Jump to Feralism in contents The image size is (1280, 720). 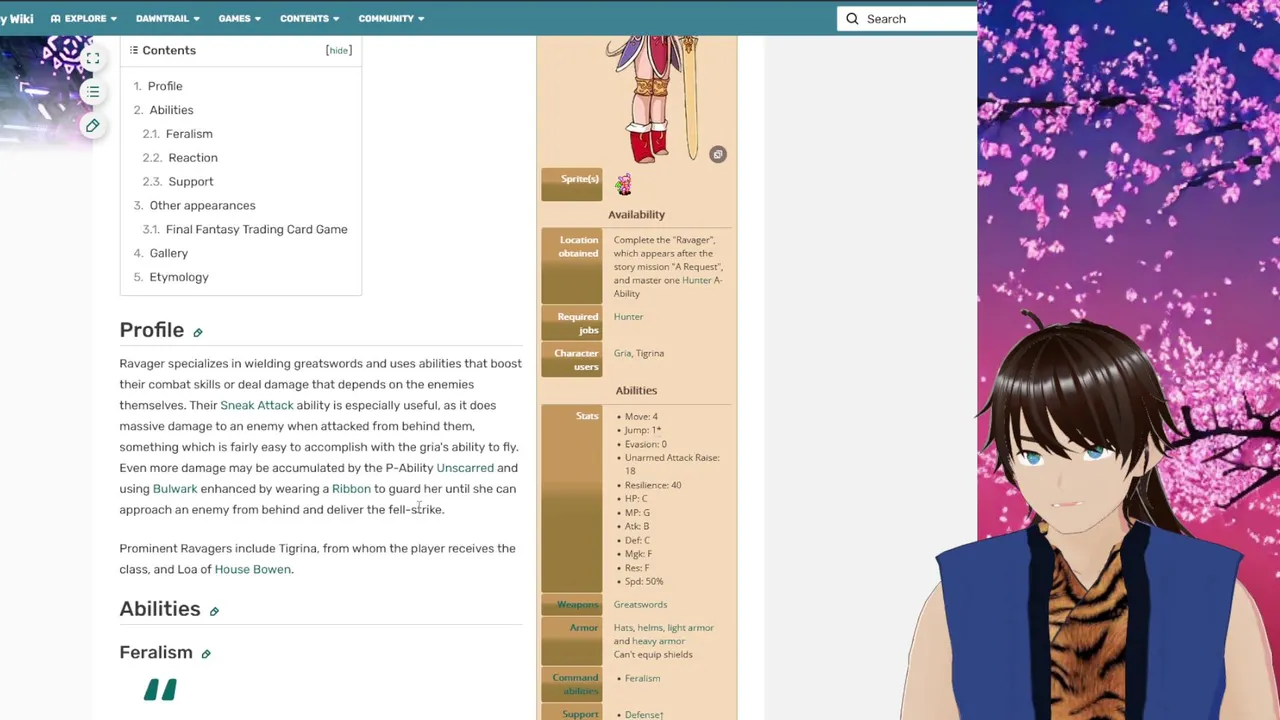point(189,134)
